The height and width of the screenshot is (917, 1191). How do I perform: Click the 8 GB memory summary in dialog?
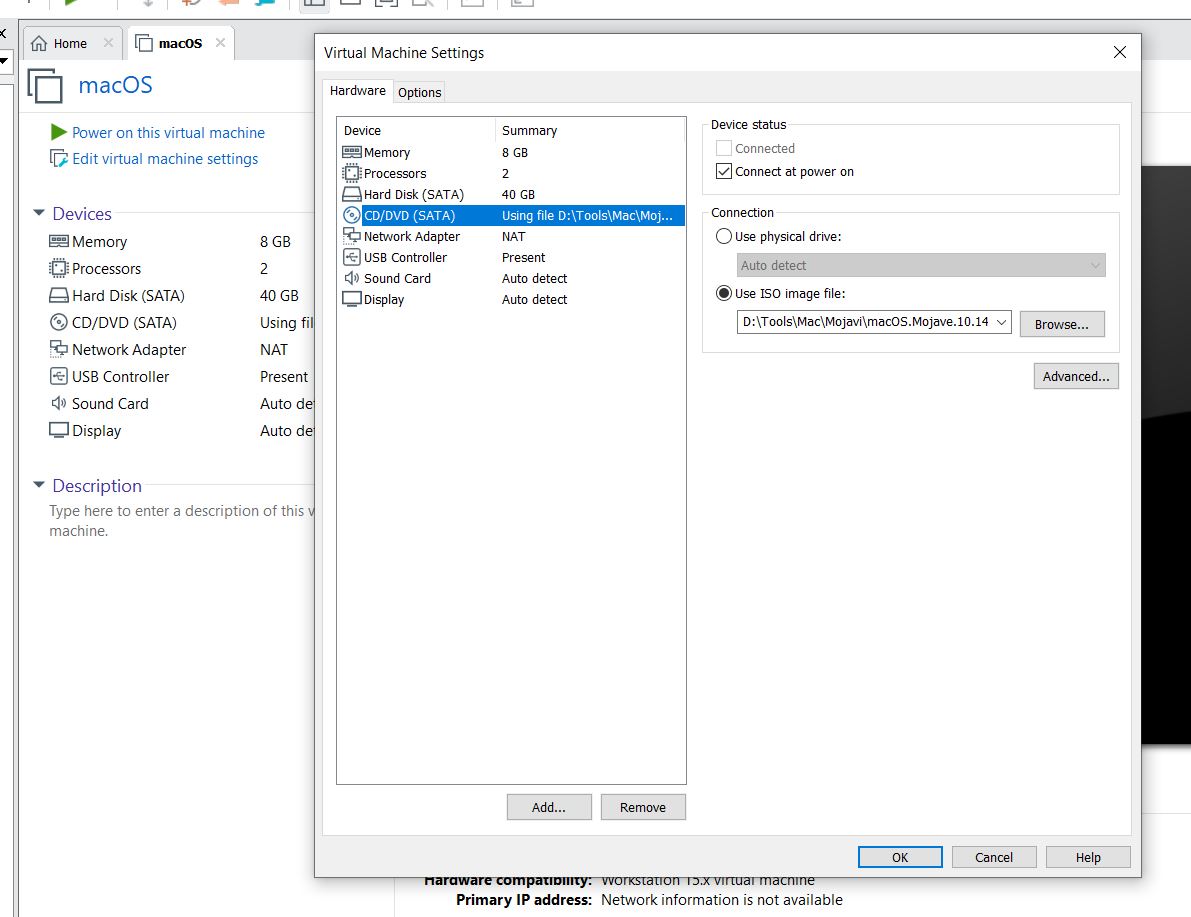(x=515, y=152)
